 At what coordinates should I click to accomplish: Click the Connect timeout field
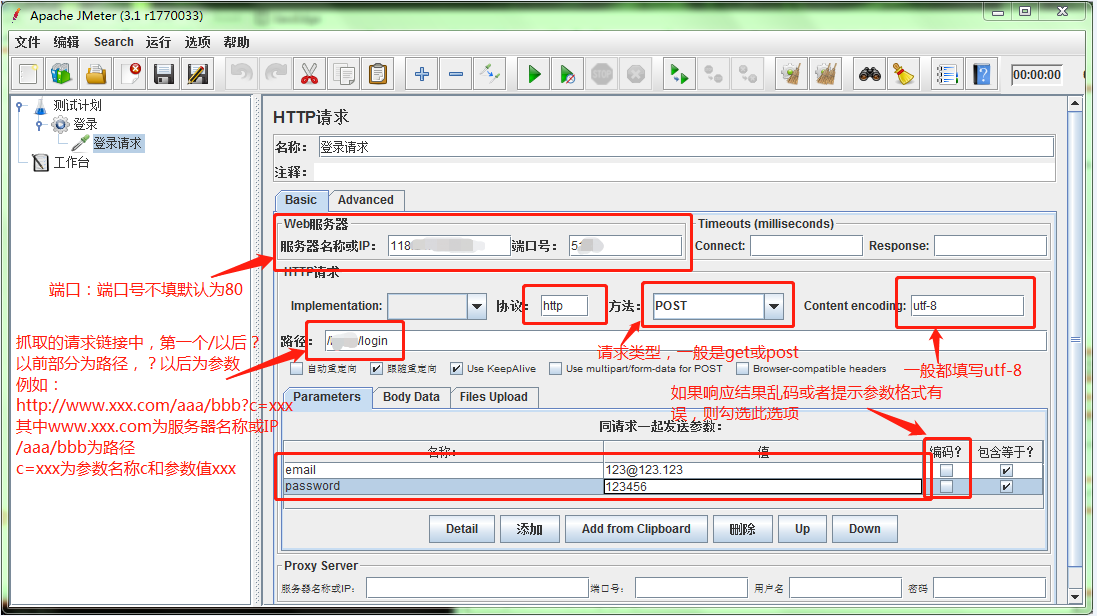pos(806,246)
